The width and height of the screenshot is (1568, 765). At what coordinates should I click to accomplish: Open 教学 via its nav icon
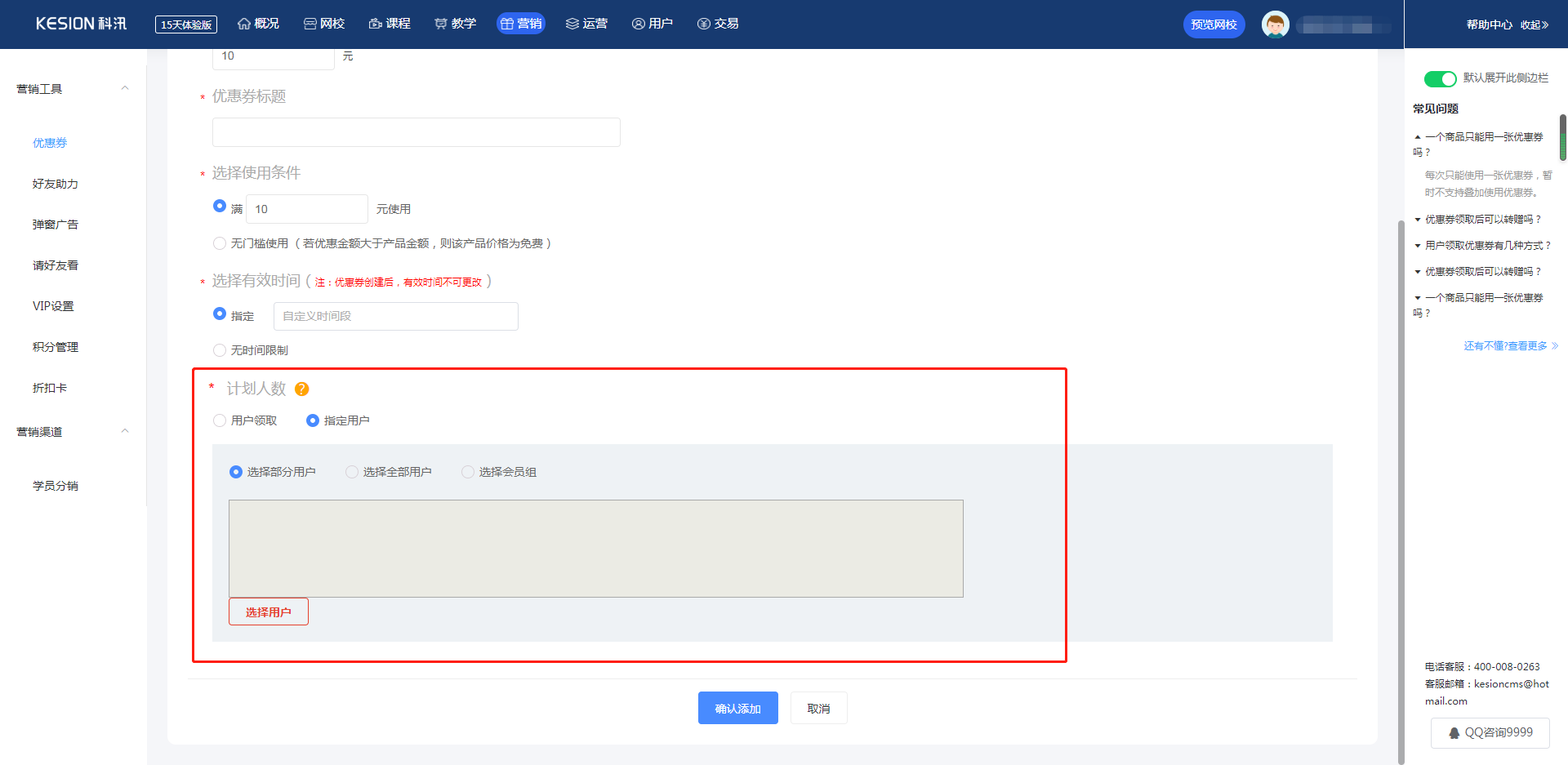click(x=441, y=24)
